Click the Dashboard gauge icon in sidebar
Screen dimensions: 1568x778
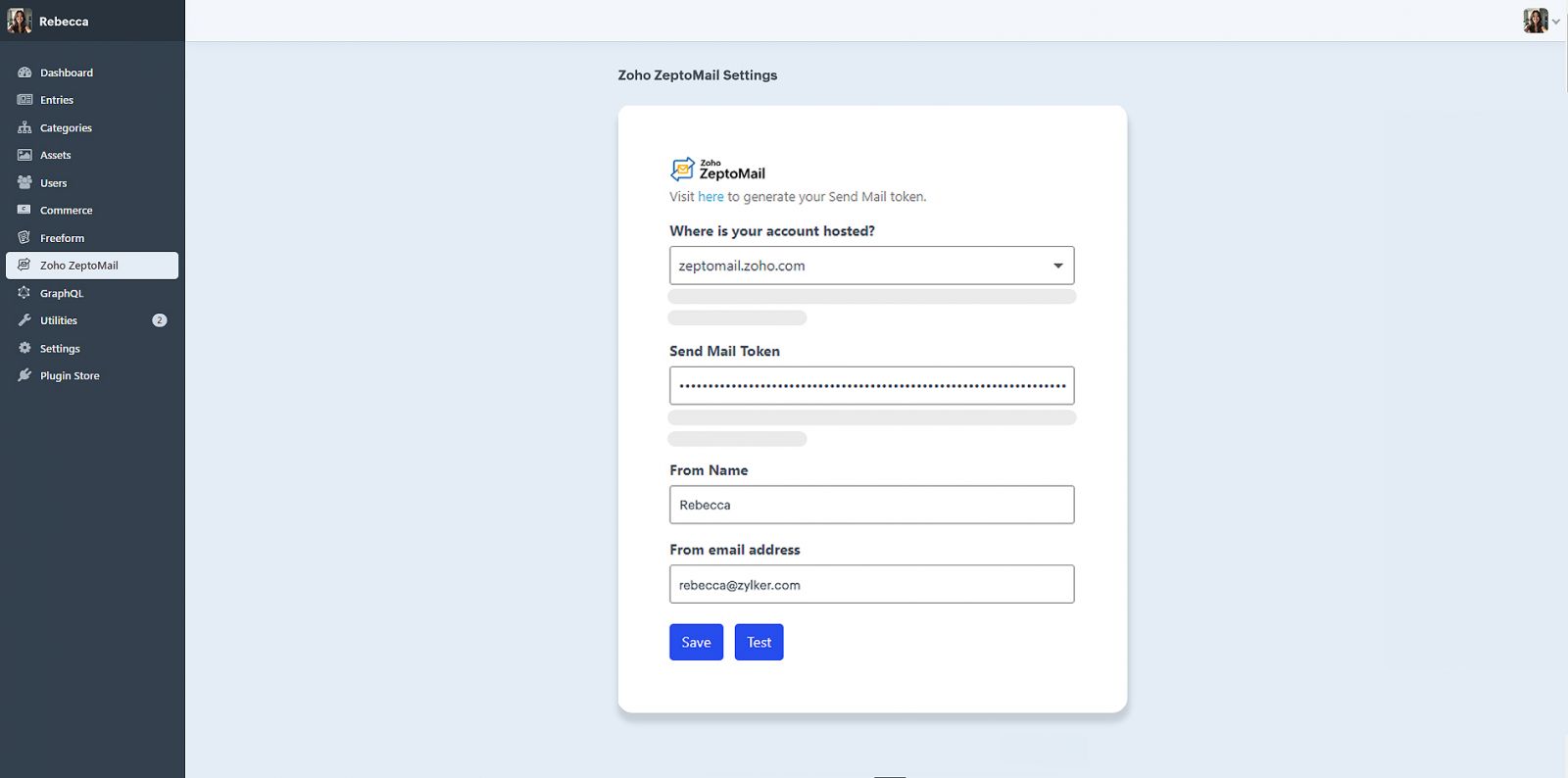click(x=24, y=73)
